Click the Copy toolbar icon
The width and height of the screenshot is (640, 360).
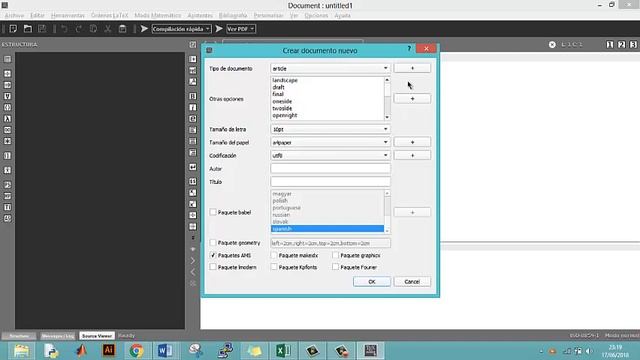93,29
